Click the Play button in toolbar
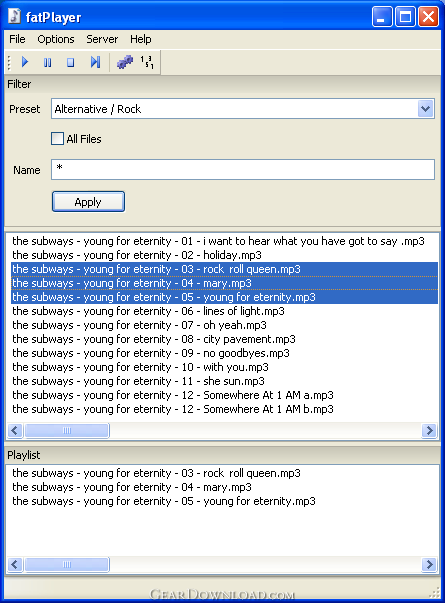Viewport: 445px width, 603px height. tap(25, 62)
